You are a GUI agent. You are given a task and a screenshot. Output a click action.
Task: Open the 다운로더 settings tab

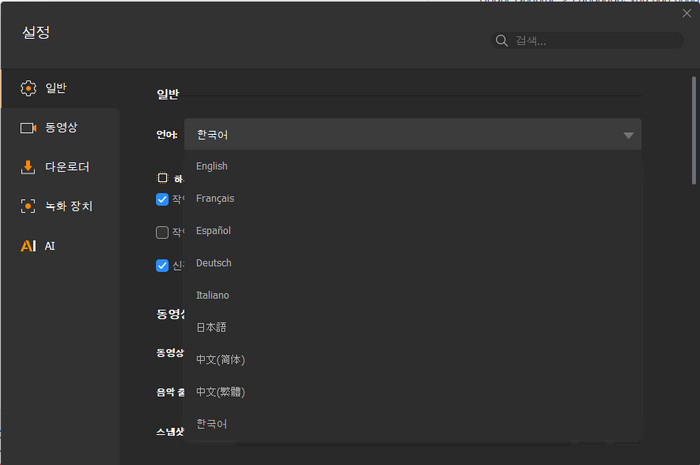click(x=68, y=167)
